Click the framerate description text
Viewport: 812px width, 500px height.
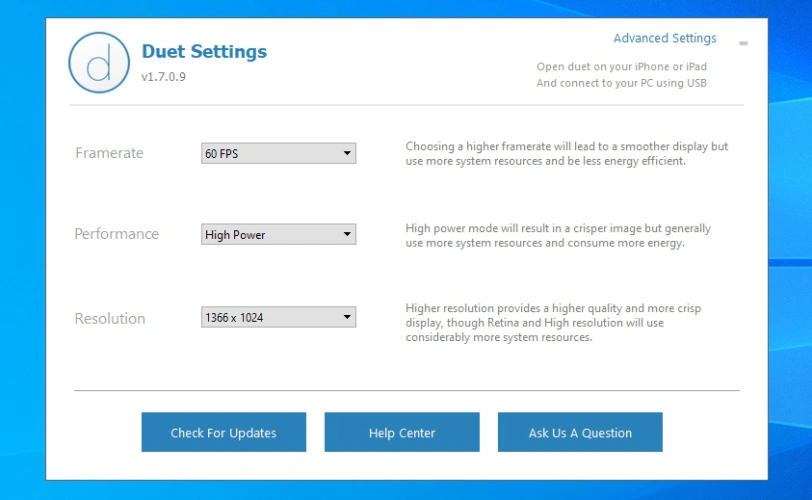click(566, 154)
